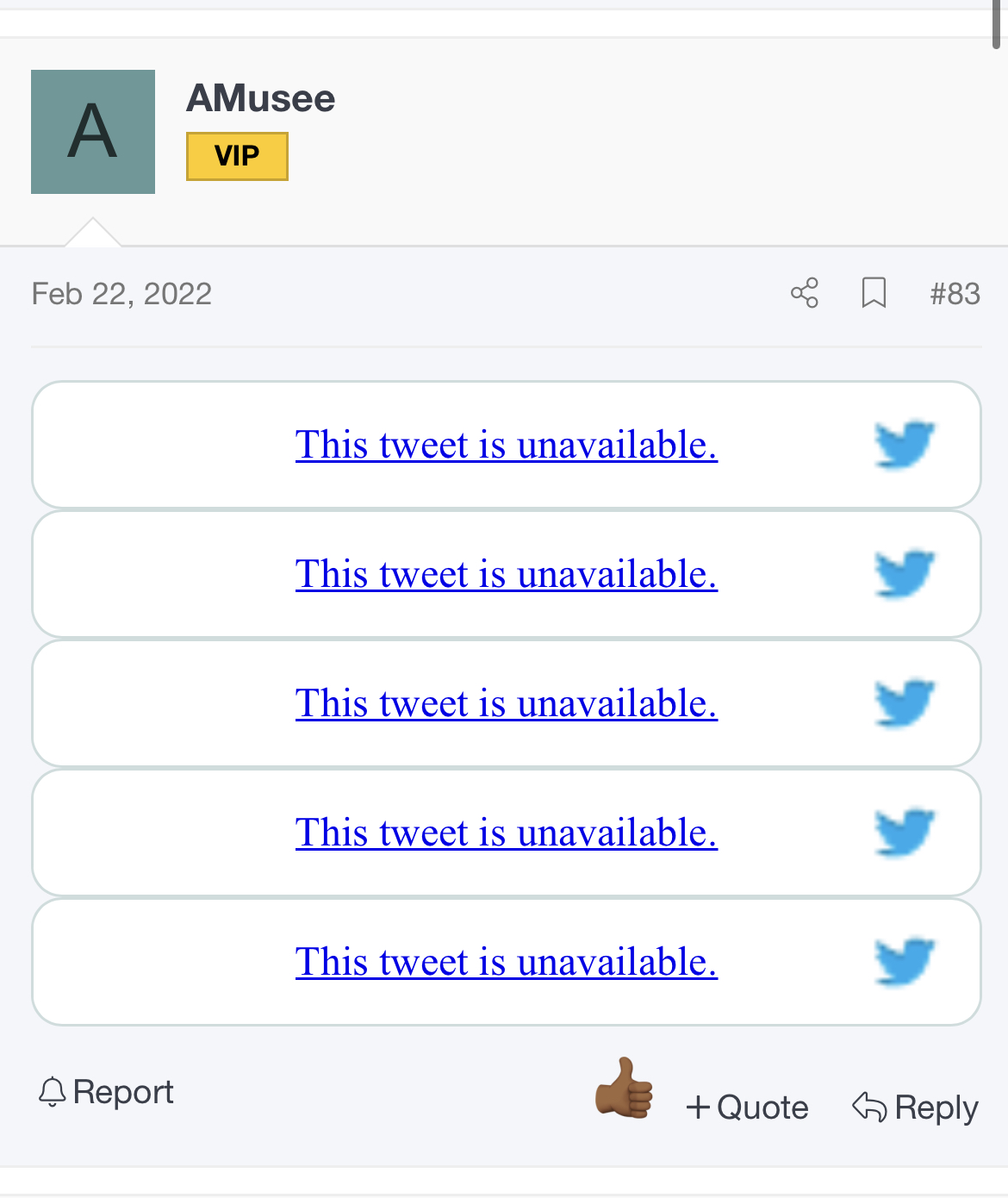Open the third unavailable tweet link
Viewport: 1008px width, 1198px height.
pyautogui.click(x=506, y=704)
